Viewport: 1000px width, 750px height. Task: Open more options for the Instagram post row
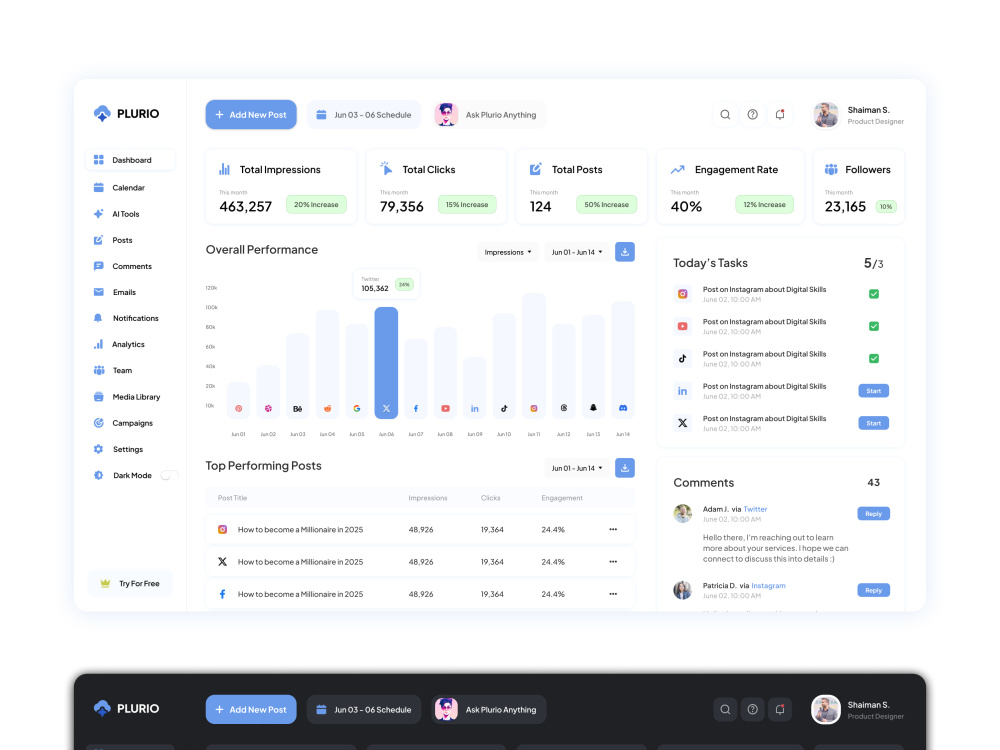tap(613, 529)
